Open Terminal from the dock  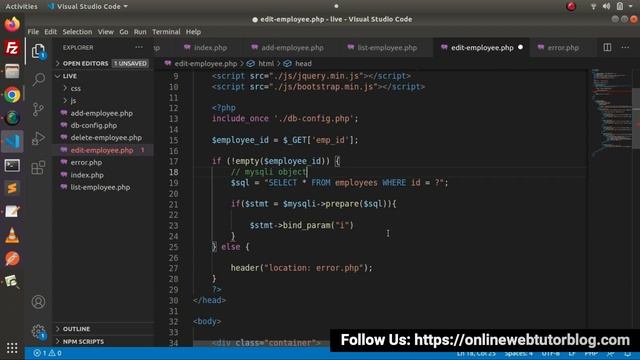click(12, 165)
